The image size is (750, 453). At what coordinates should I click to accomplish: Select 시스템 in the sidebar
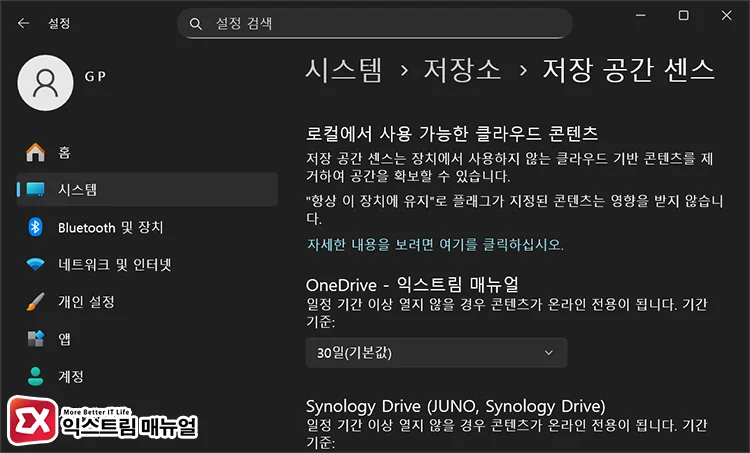pyautogui.click(x=147, y=189)
